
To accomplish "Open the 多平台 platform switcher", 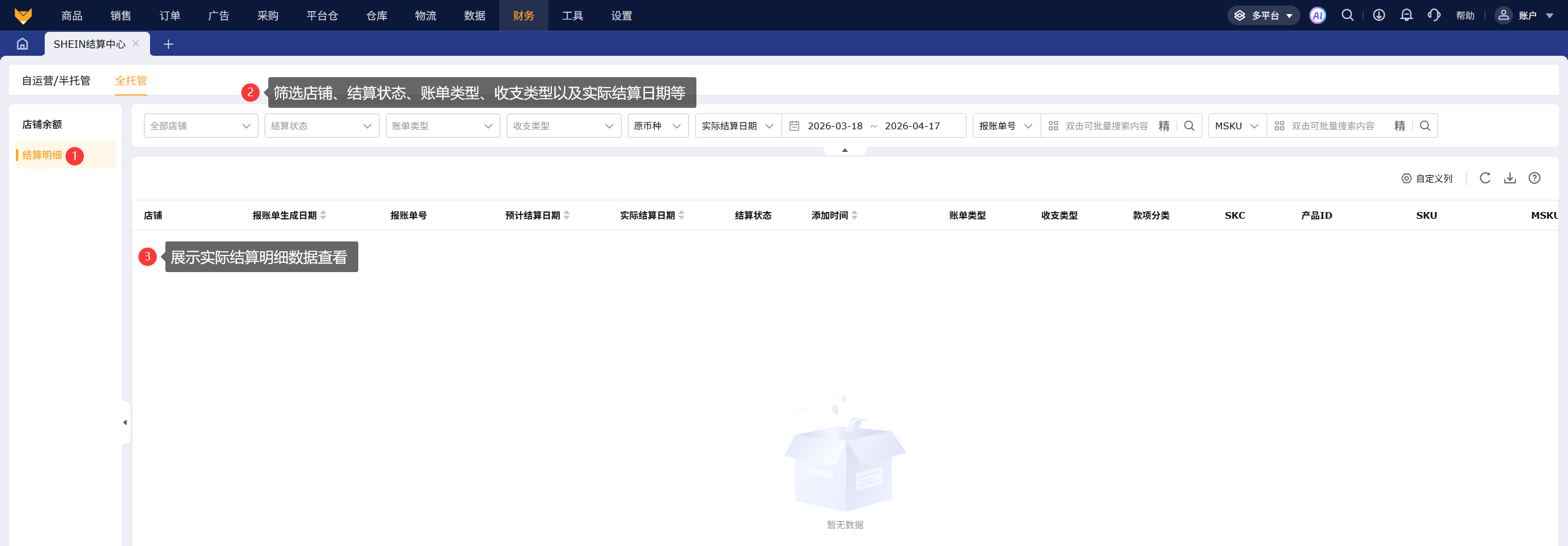I will (x=1264, y=15).
